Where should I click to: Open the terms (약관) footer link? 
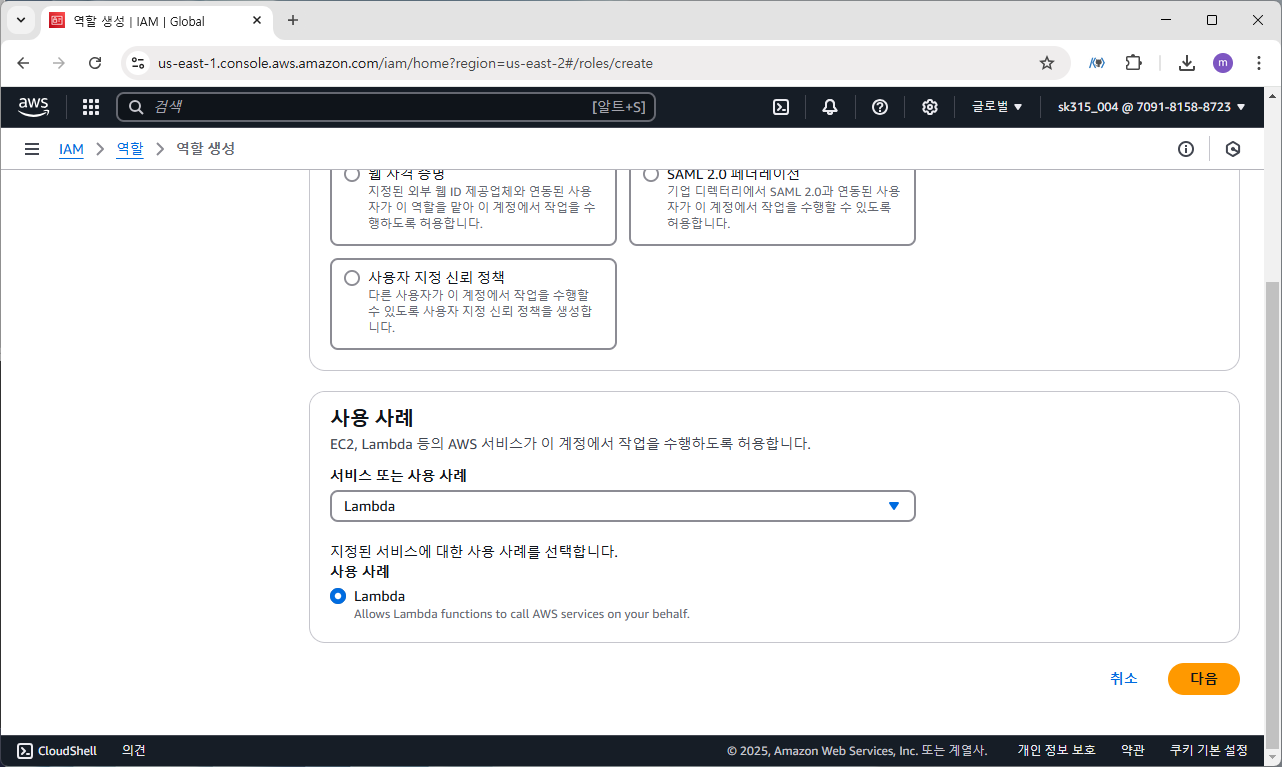tap(1133, 750)
